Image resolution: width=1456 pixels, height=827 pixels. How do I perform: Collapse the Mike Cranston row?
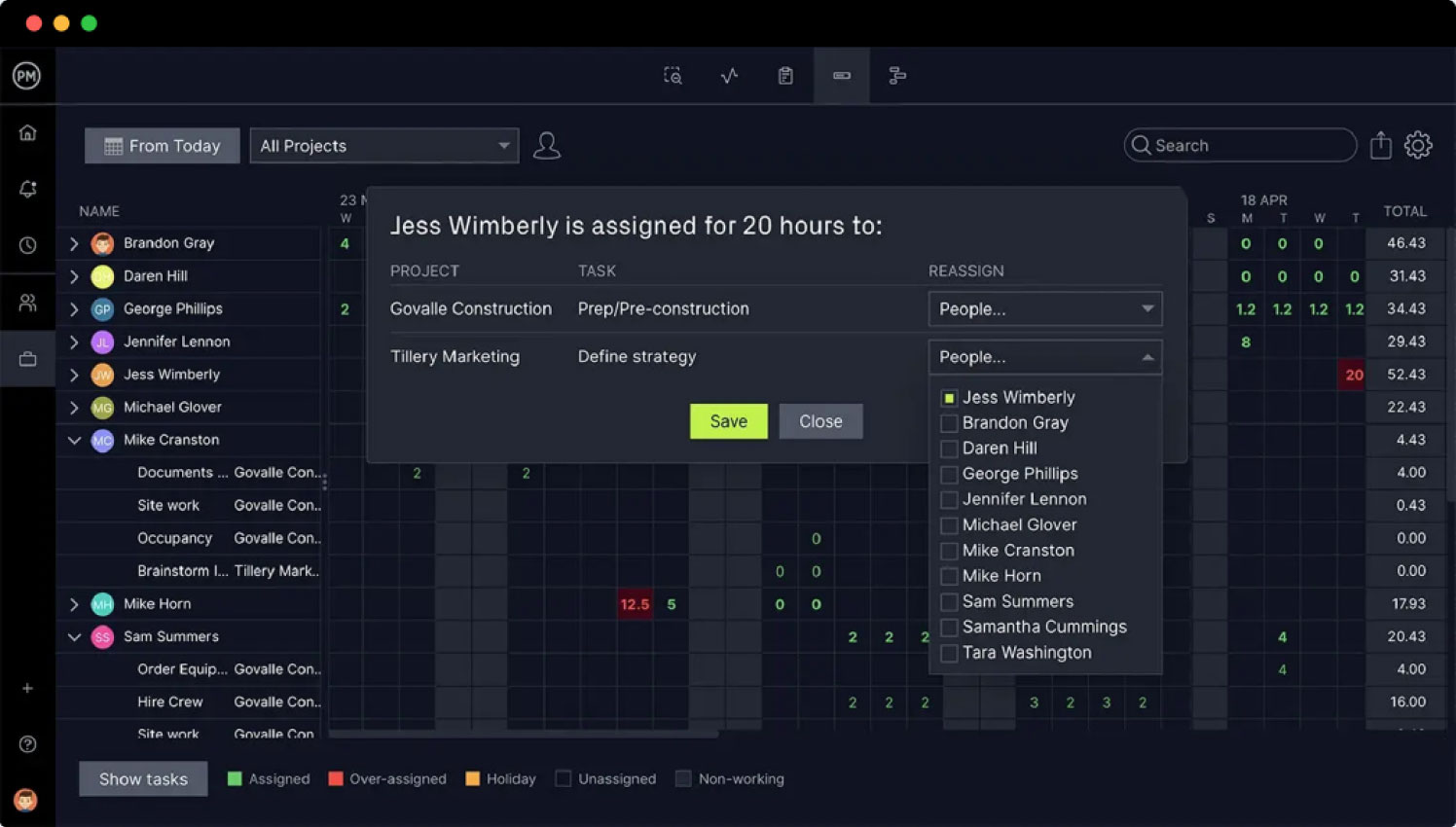(x=75, y=440)
